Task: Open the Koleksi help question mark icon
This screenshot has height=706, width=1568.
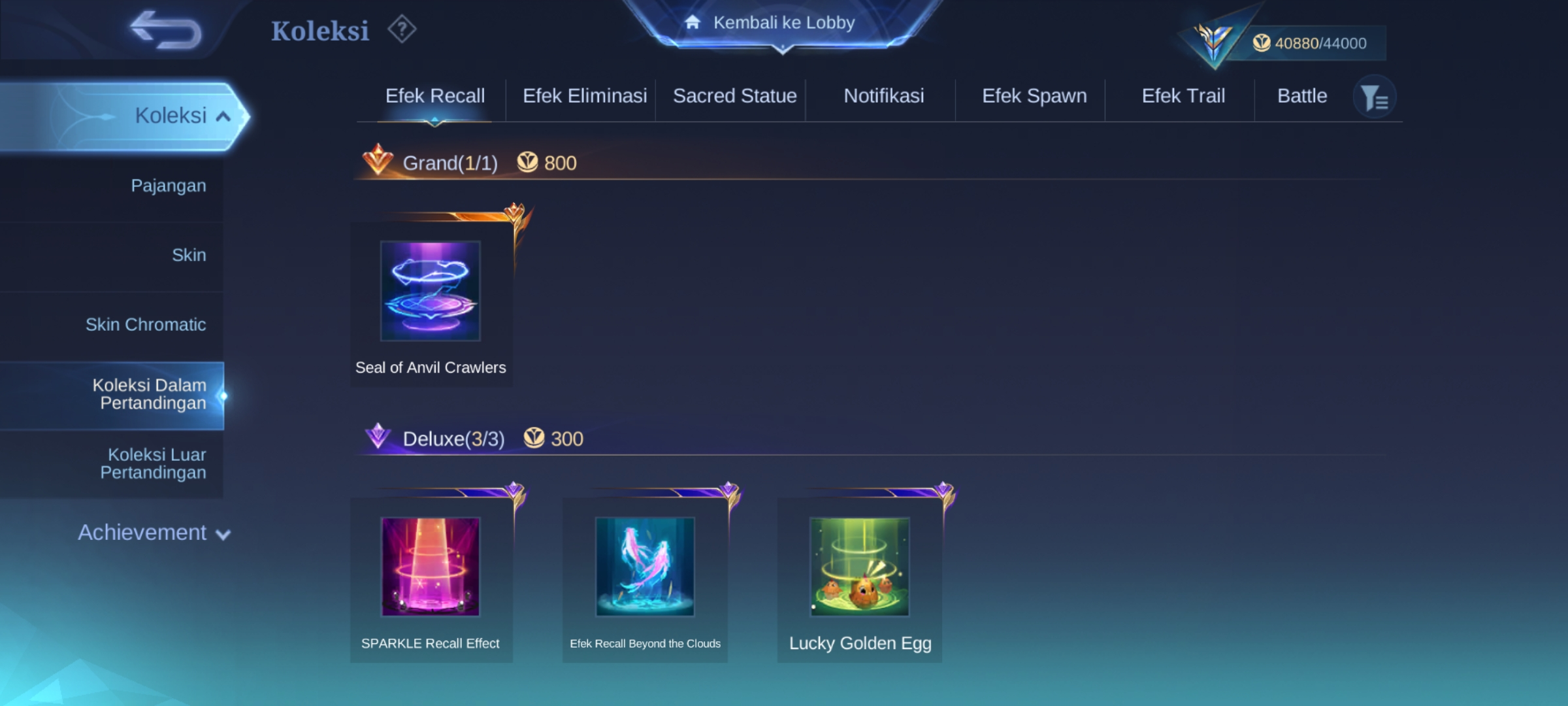Action: pos(402,29)
